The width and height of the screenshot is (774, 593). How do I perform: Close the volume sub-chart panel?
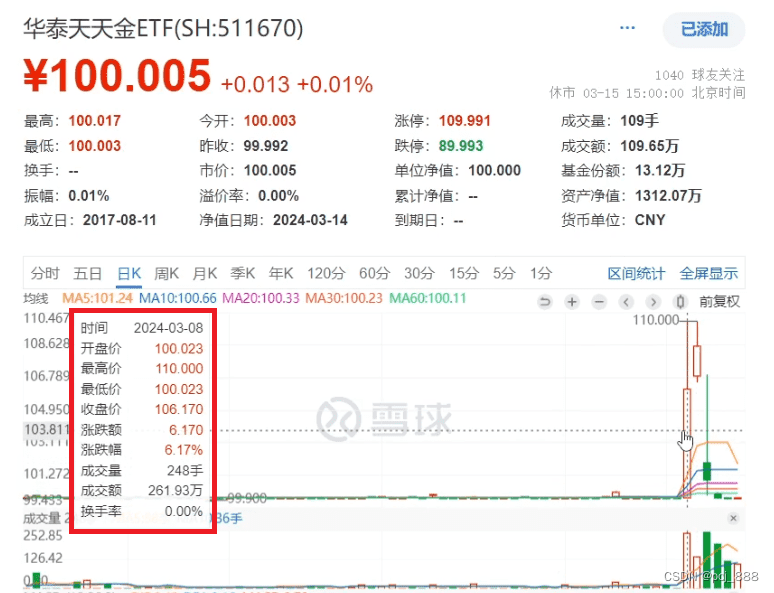tap(733, 518)
